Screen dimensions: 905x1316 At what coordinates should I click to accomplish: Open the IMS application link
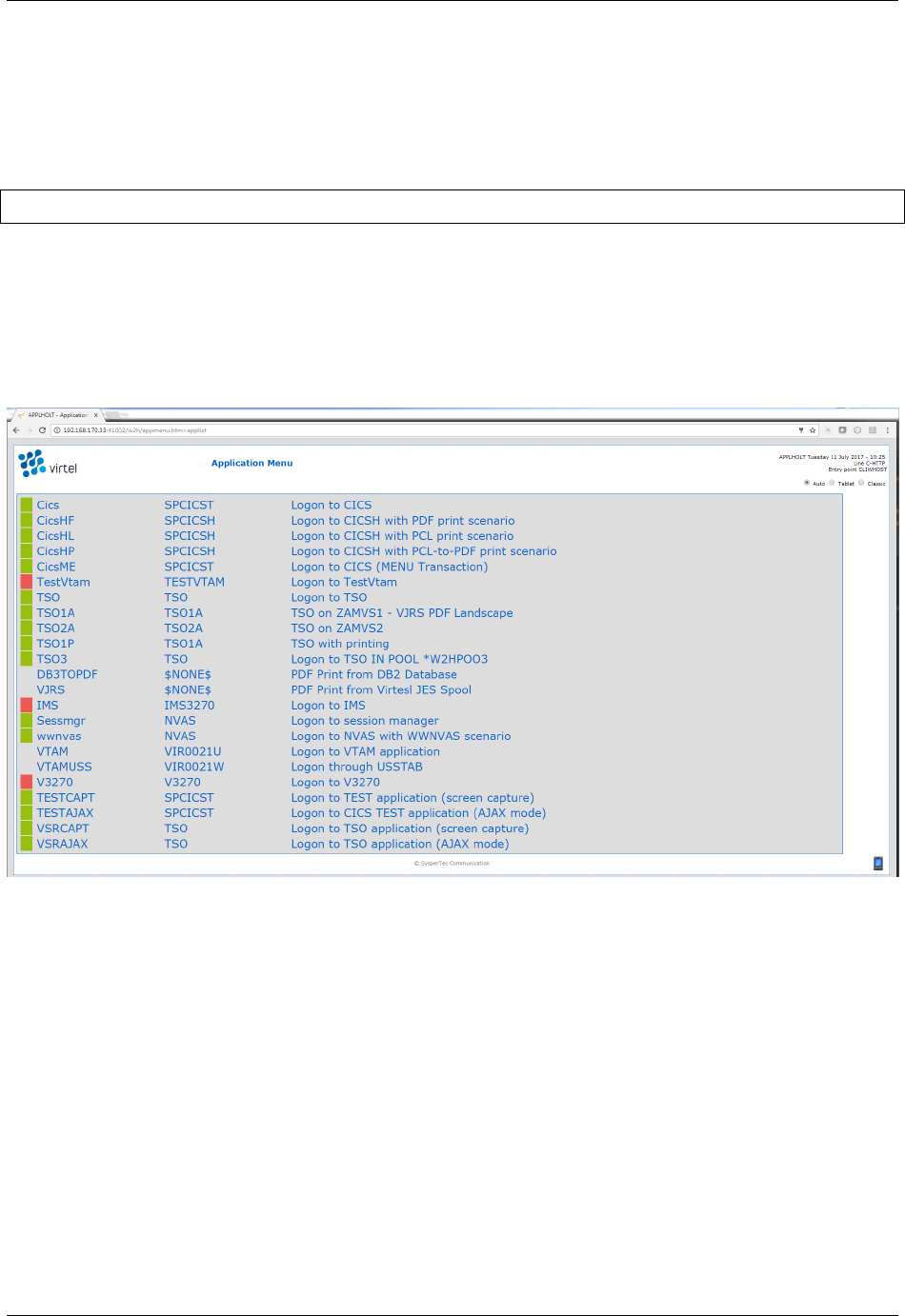click(48, 706)
